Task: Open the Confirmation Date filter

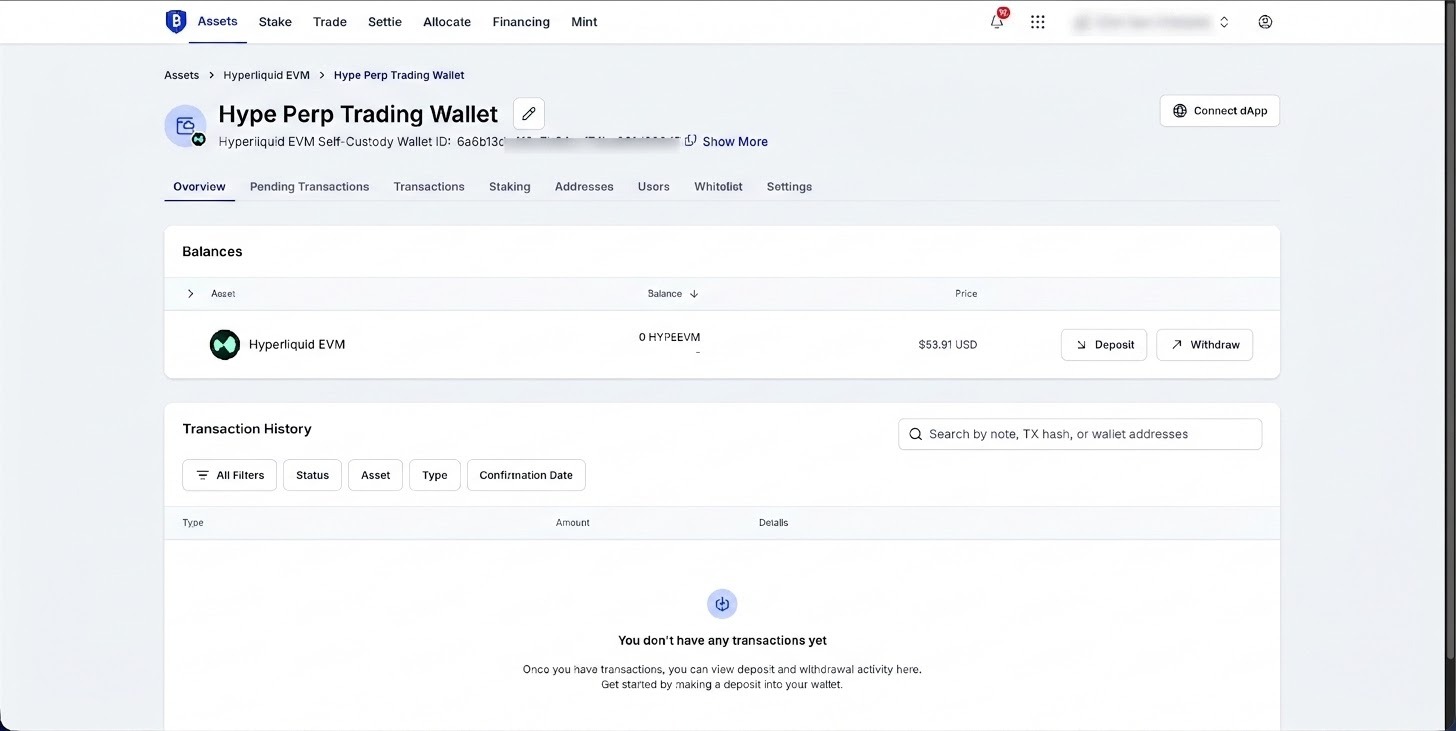Action: pyautogui.click(x=526, y=475)
